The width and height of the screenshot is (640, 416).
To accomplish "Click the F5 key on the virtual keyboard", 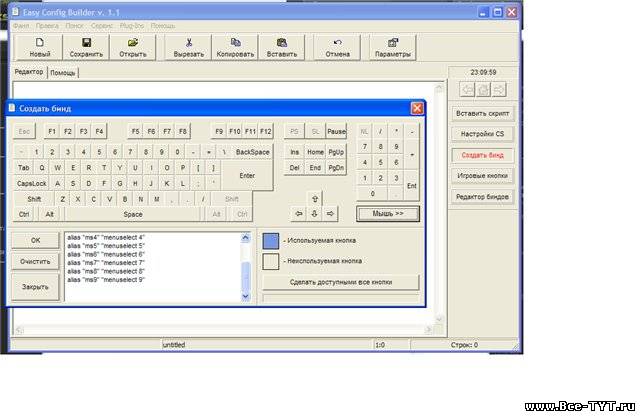I will tap(136, 131).
